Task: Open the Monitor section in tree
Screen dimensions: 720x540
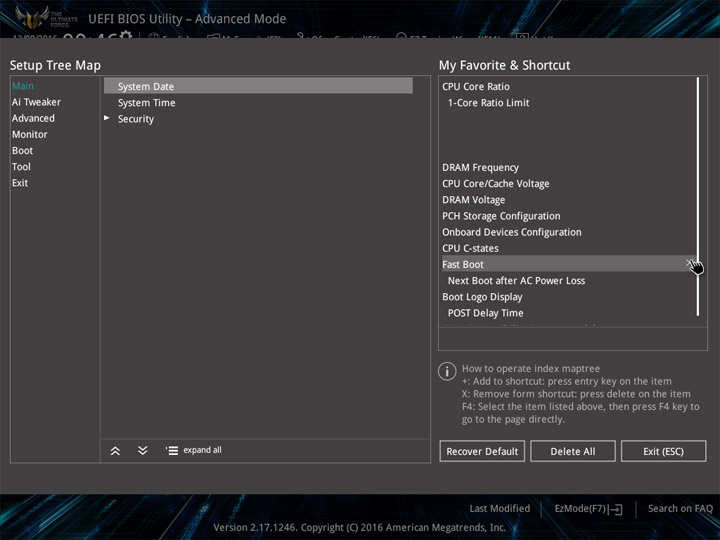Action: click(30, 134)
